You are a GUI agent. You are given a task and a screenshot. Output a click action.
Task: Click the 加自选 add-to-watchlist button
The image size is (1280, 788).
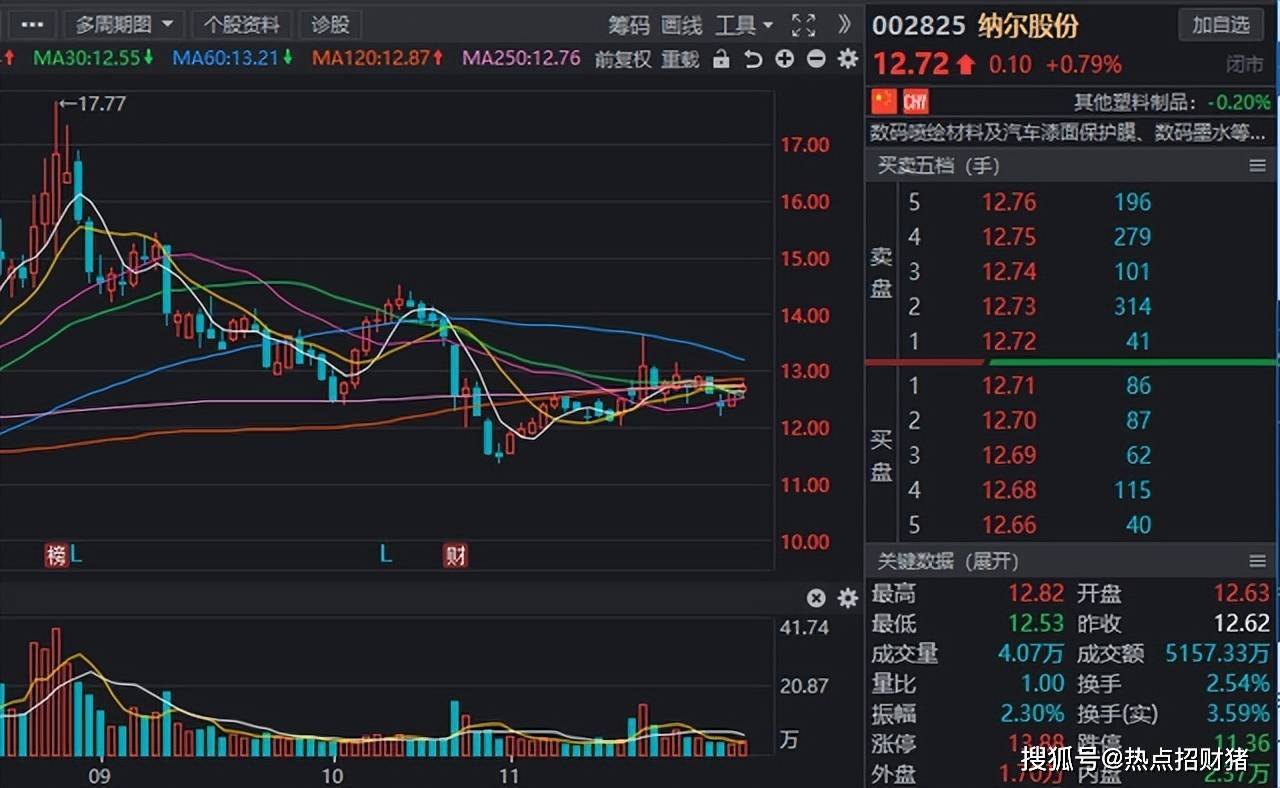pos(1221,24)
